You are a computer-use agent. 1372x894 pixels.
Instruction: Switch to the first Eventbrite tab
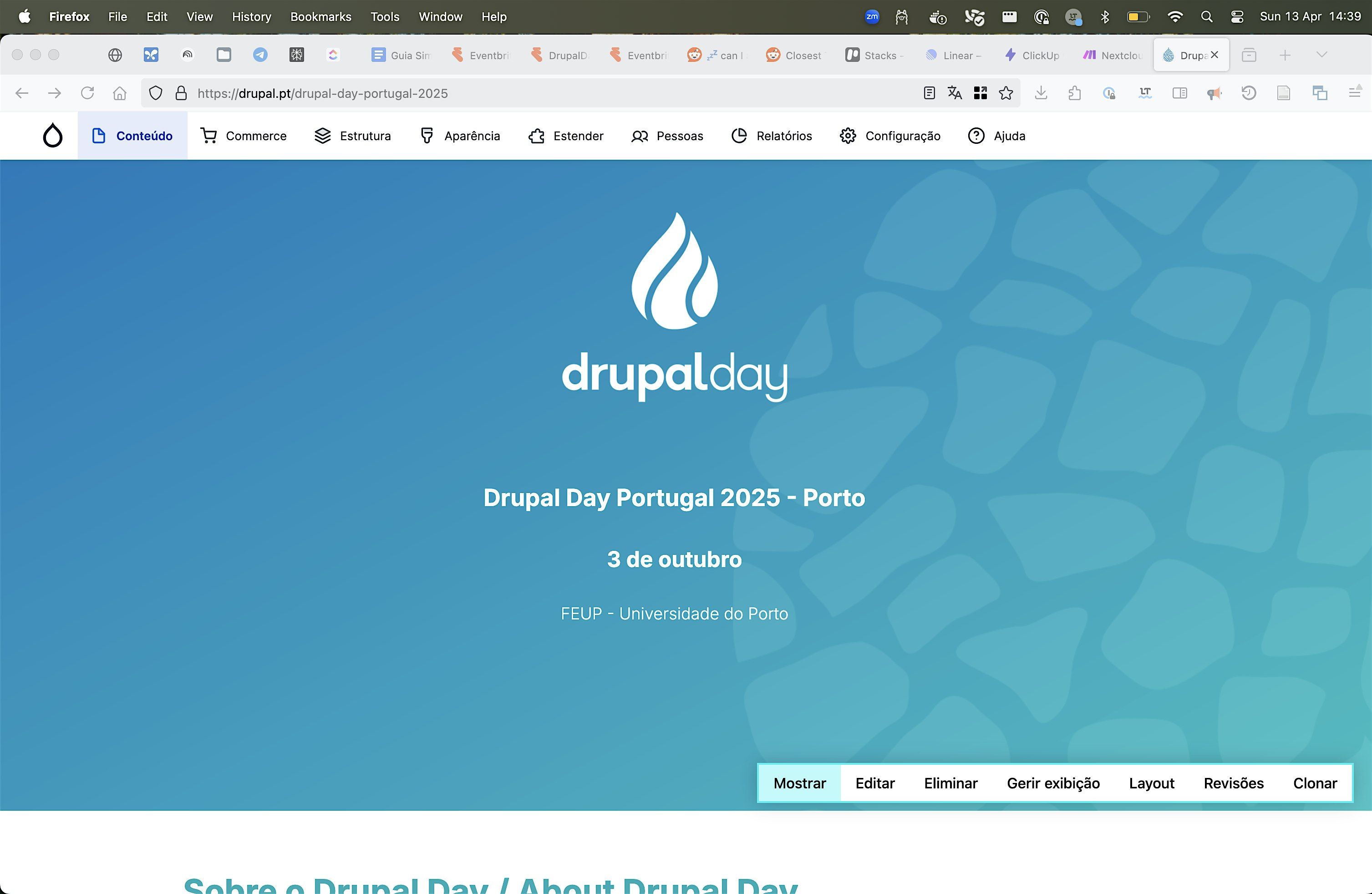coord(481,56)
